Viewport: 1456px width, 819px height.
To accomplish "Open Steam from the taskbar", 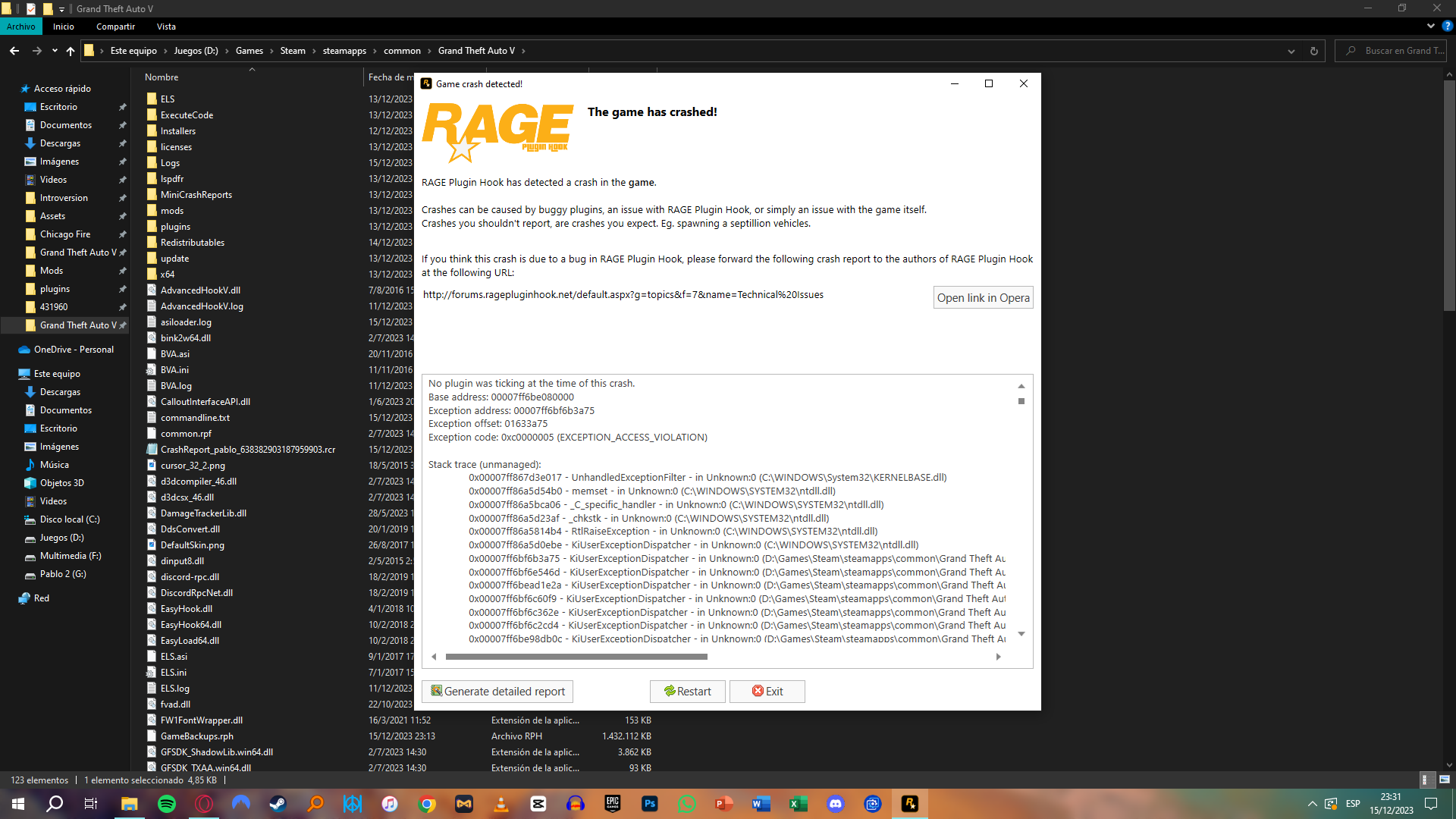I will [278, 804].
